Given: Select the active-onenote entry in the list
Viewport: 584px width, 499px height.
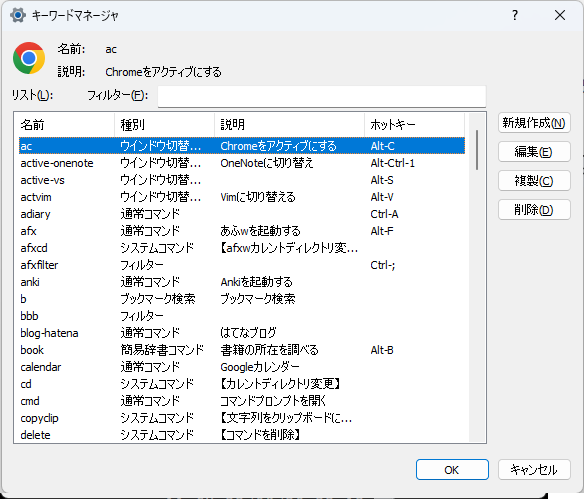Looking at the screenshot, I should [x=242, y=163].
